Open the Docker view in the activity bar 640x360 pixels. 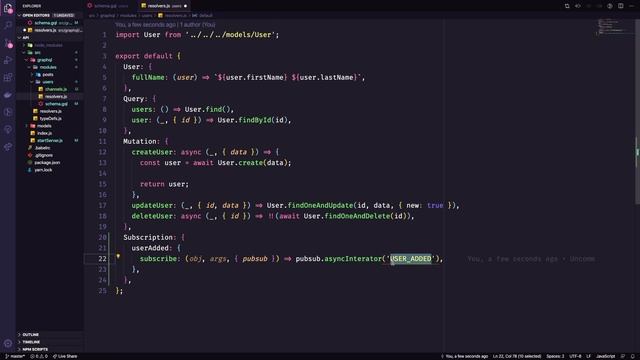[x=8, y=95]
